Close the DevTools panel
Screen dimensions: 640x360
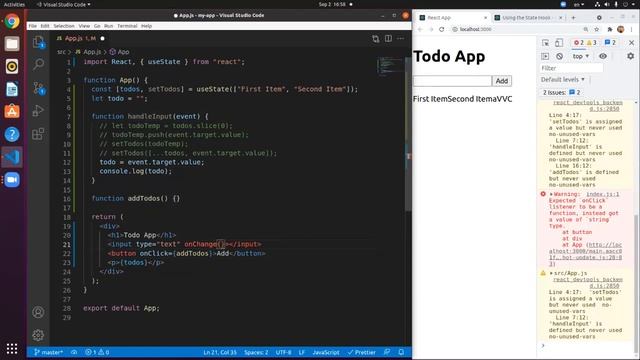click(x=631, y=43)
